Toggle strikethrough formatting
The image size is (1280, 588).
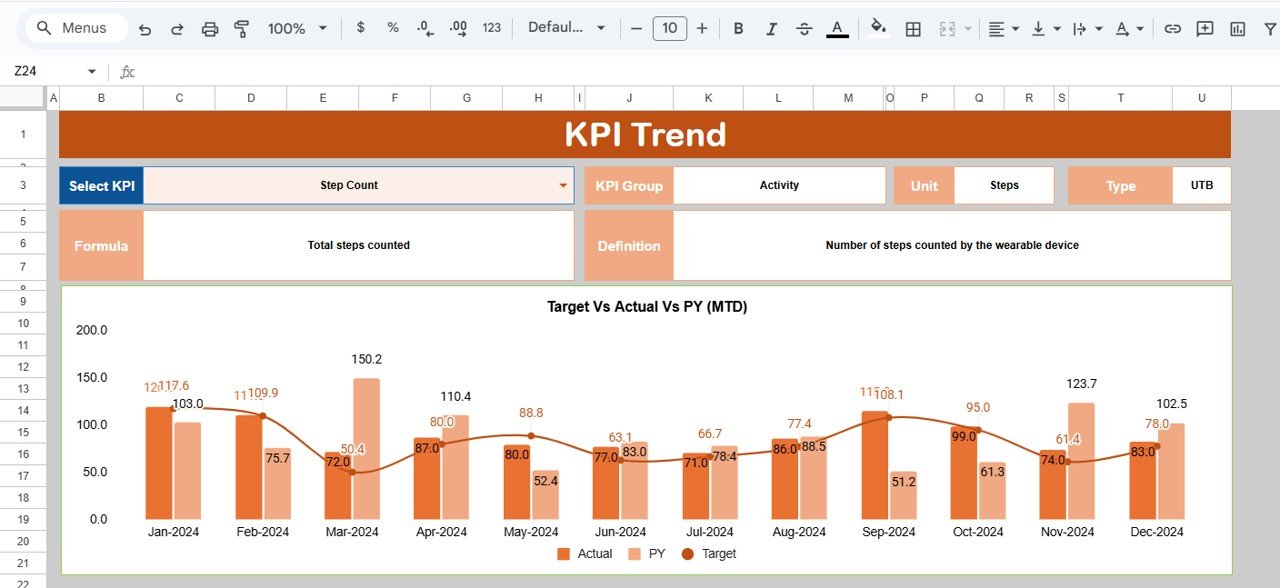pos(804,28)
